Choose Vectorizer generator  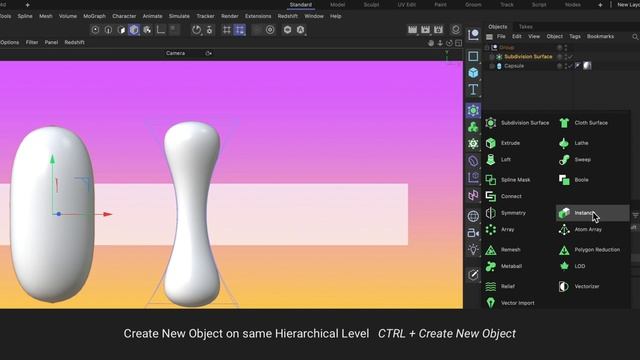point(579,286)
